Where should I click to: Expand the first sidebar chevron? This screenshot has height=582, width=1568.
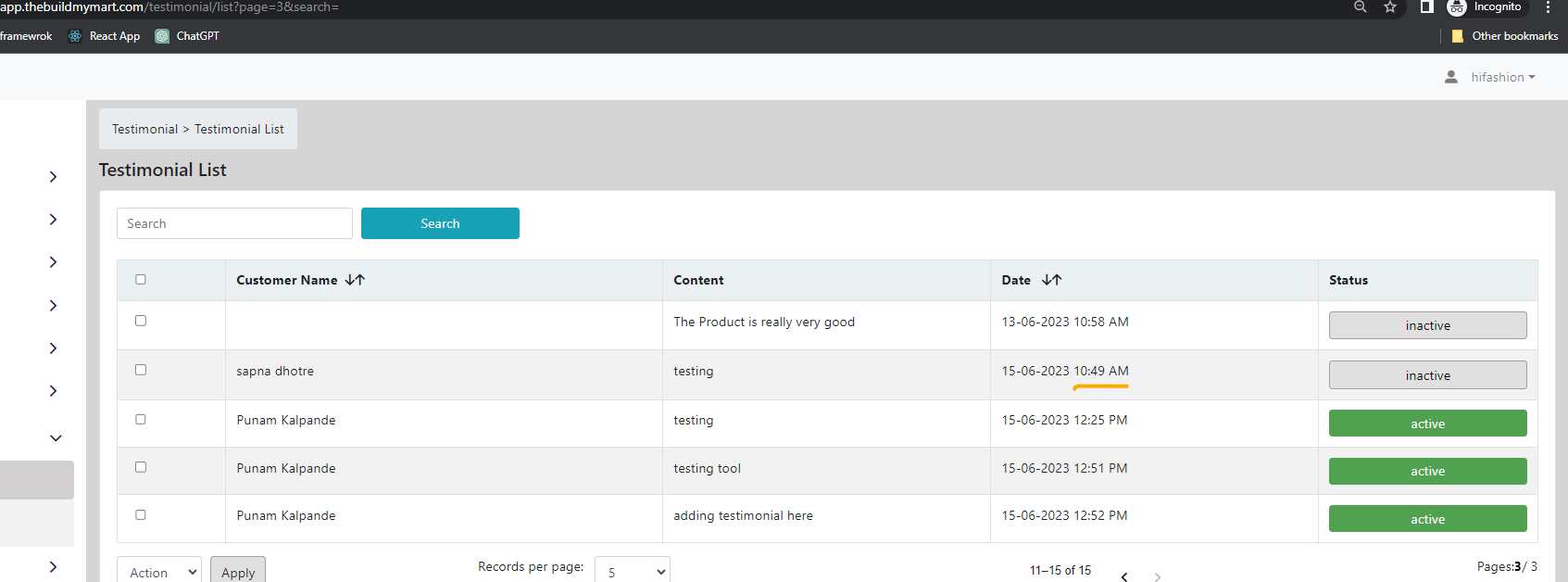(53, 177)
